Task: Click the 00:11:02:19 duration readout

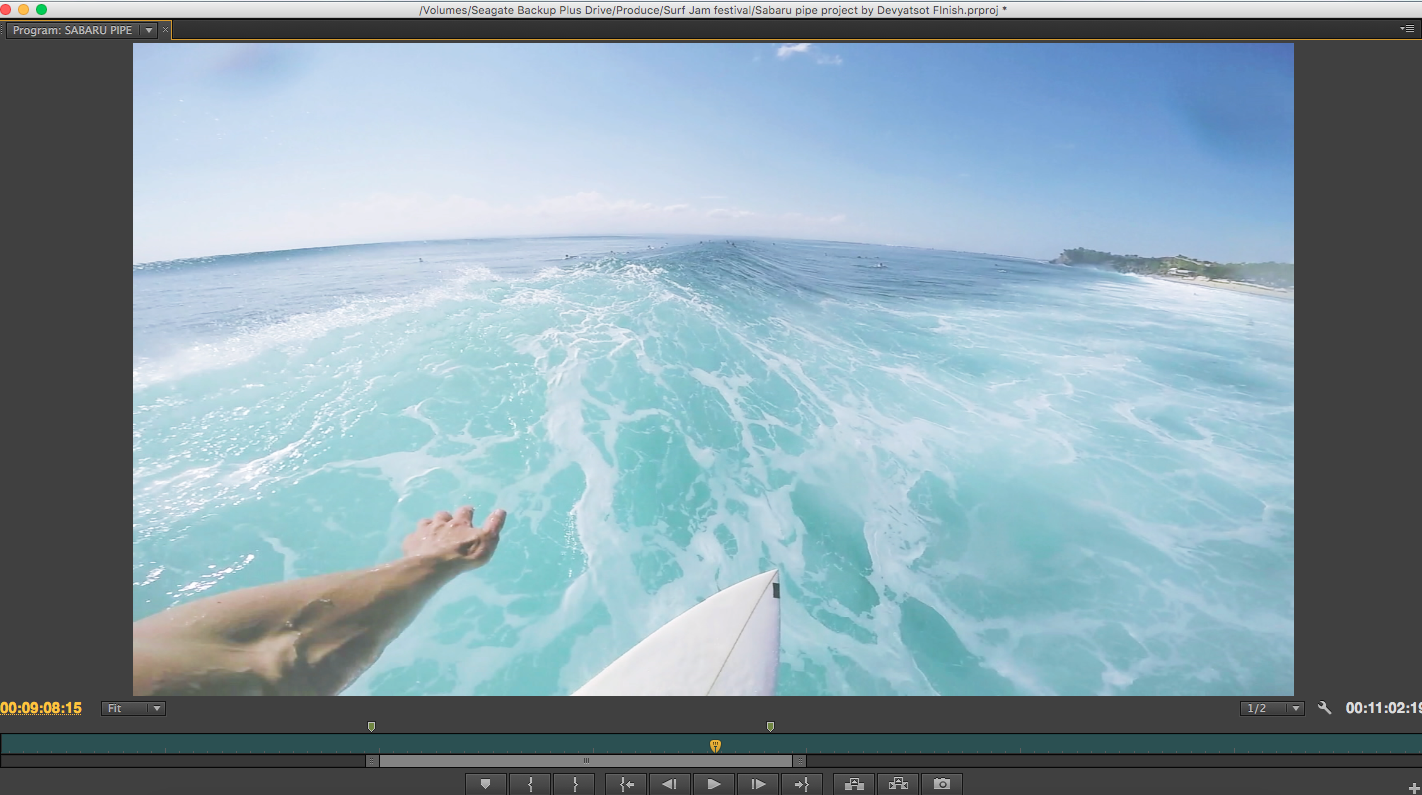Action: pos(1383,708)
